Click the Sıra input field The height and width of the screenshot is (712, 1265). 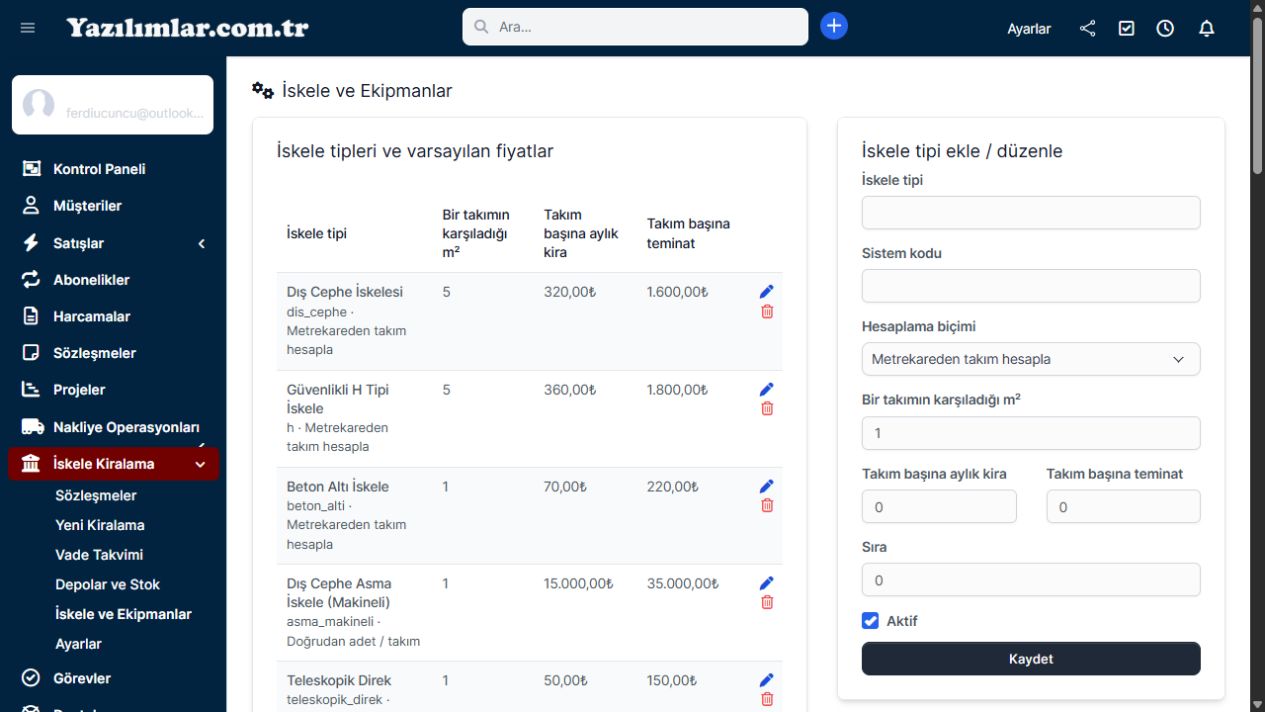[x=1031, y=580]
